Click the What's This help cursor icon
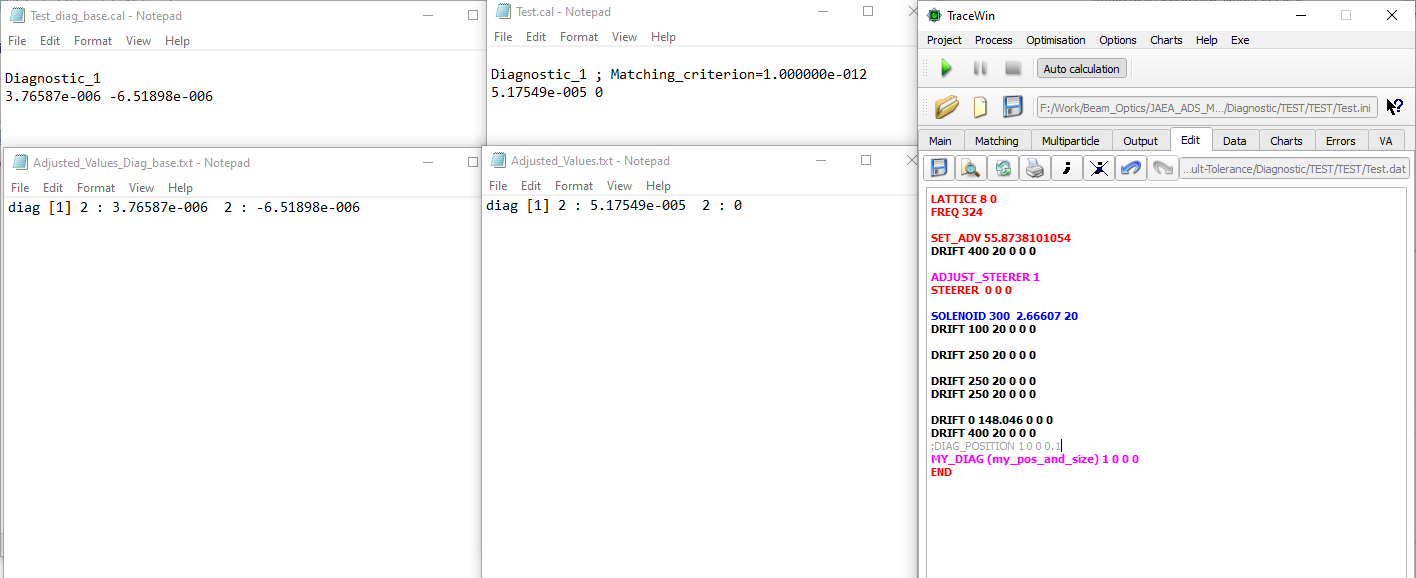The height and width of the screenshot is (578, 1416). pyautogui.click(x=1395, y=107)
